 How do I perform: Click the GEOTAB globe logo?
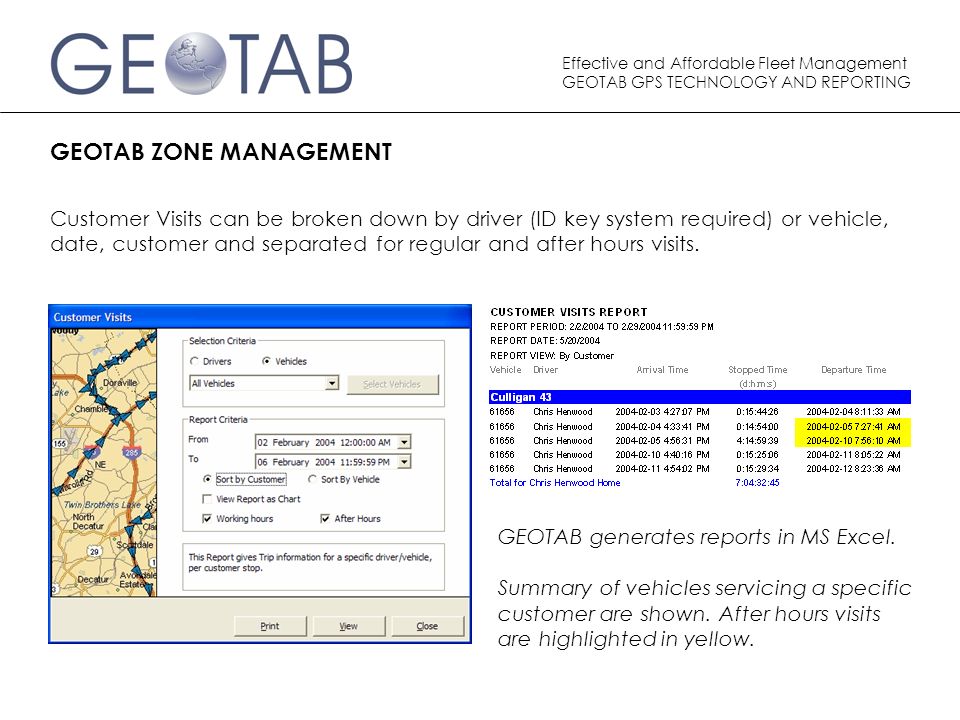(x=195, y=63)
